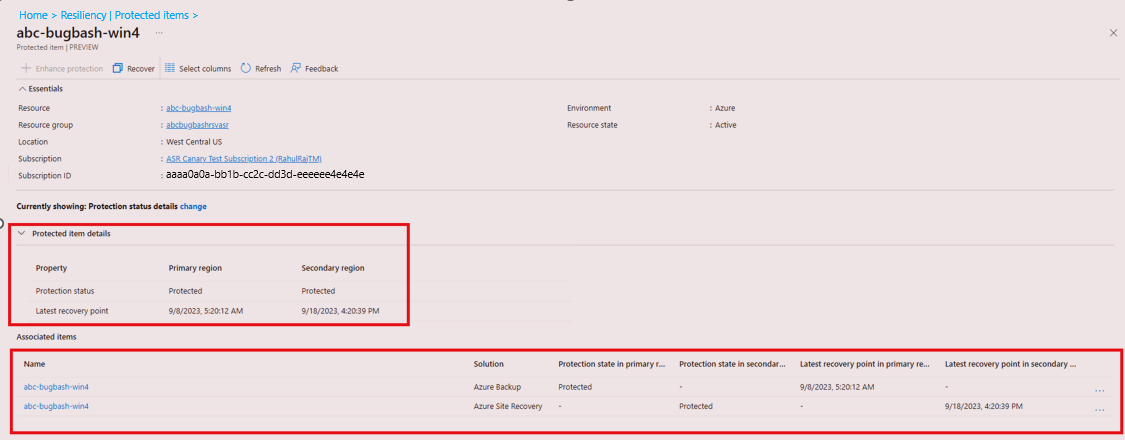Click Protection status property label

pyautogui.click(x=65, y=291)
